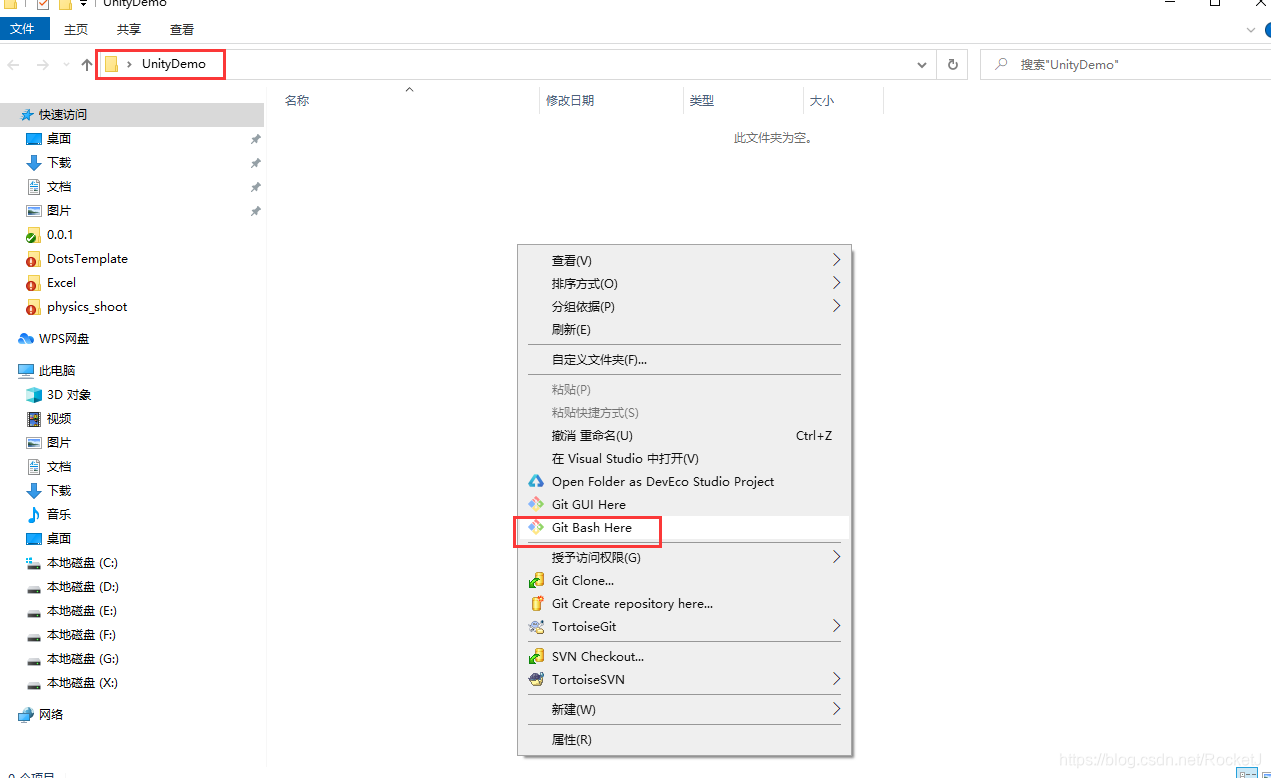Screen dimensions: 1271x778
Task: Open the 文件 ribbon tab
Action: tap(23, 29)
